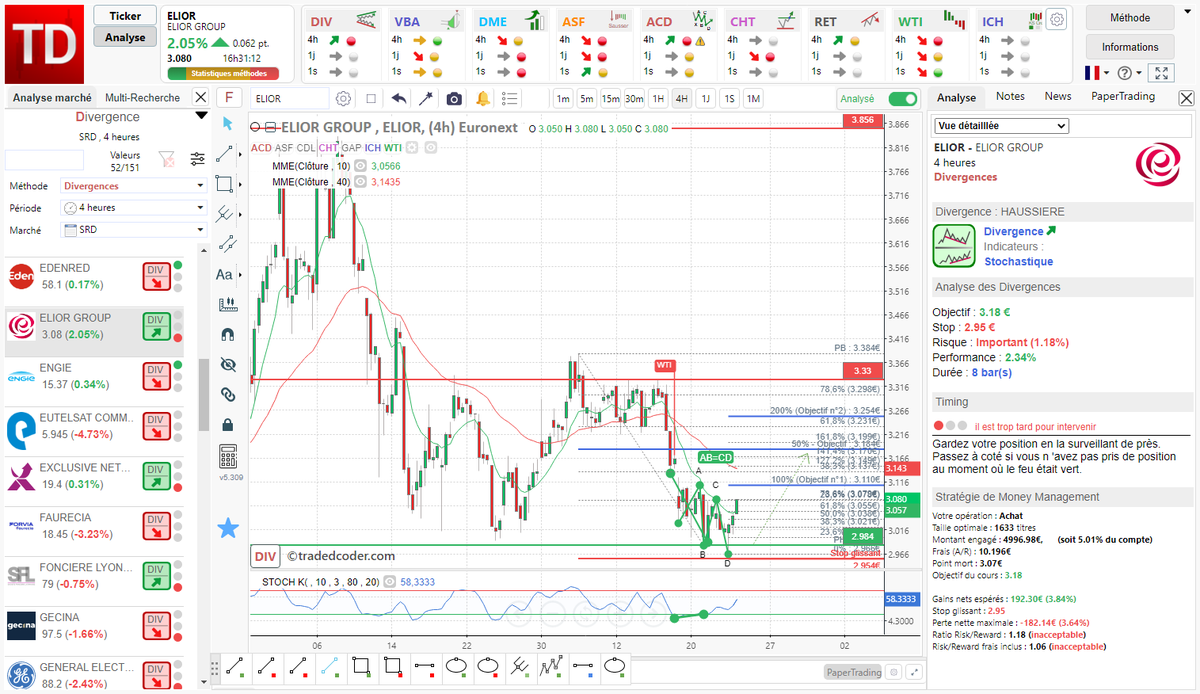This screenshot has width=1200, height=694.
Task: Select the zigzag pattern drawing tool in bottom bar
Action: pyautogui.click(x=553, y=665)
